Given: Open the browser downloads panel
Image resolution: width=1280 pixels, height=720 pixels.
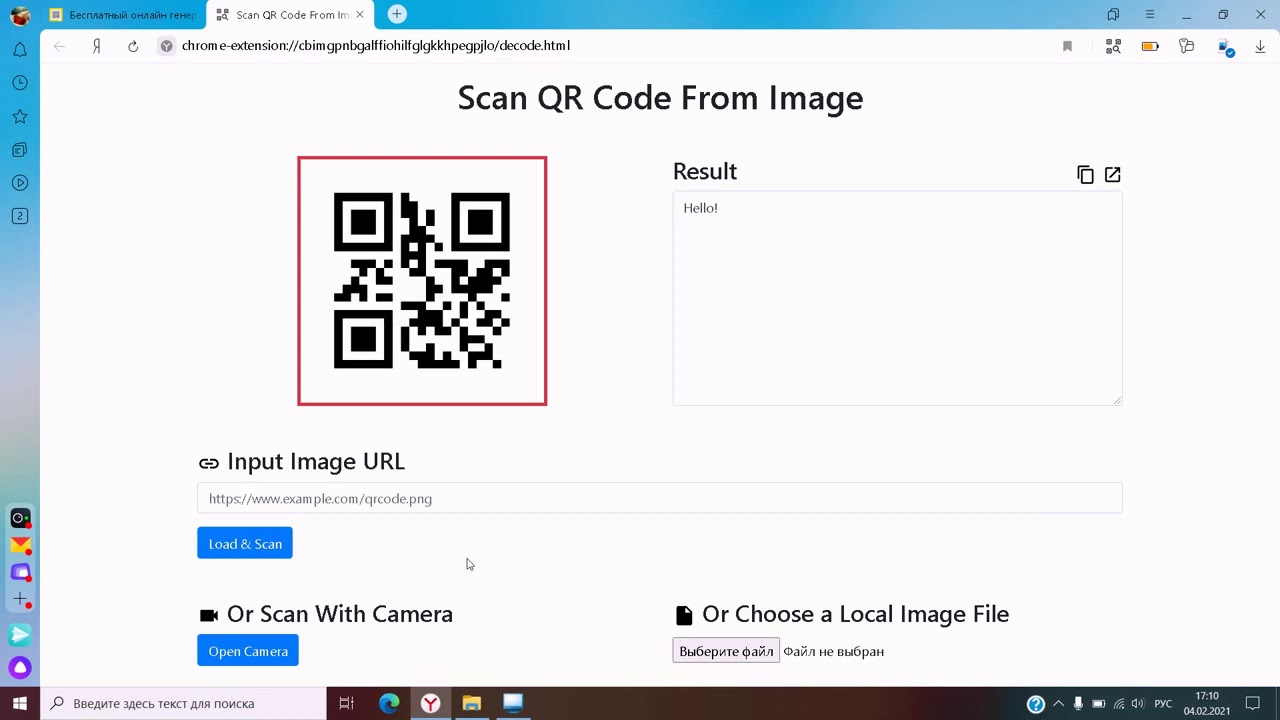Looking at the screenshot, I should [1260, 46].
